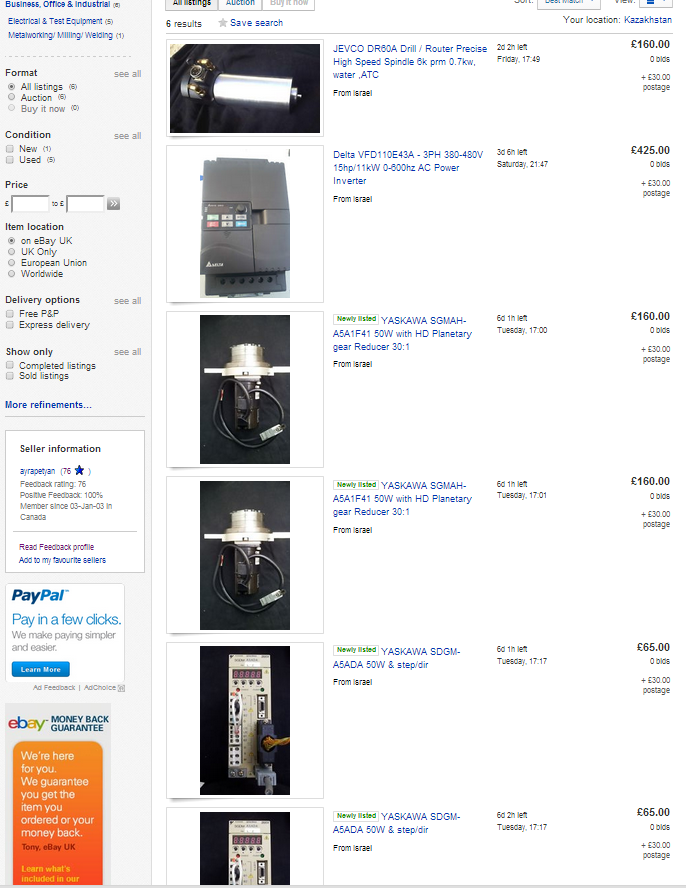
Task: Open the JEVCO spindle product thumbnail
Action: (245, 88)
